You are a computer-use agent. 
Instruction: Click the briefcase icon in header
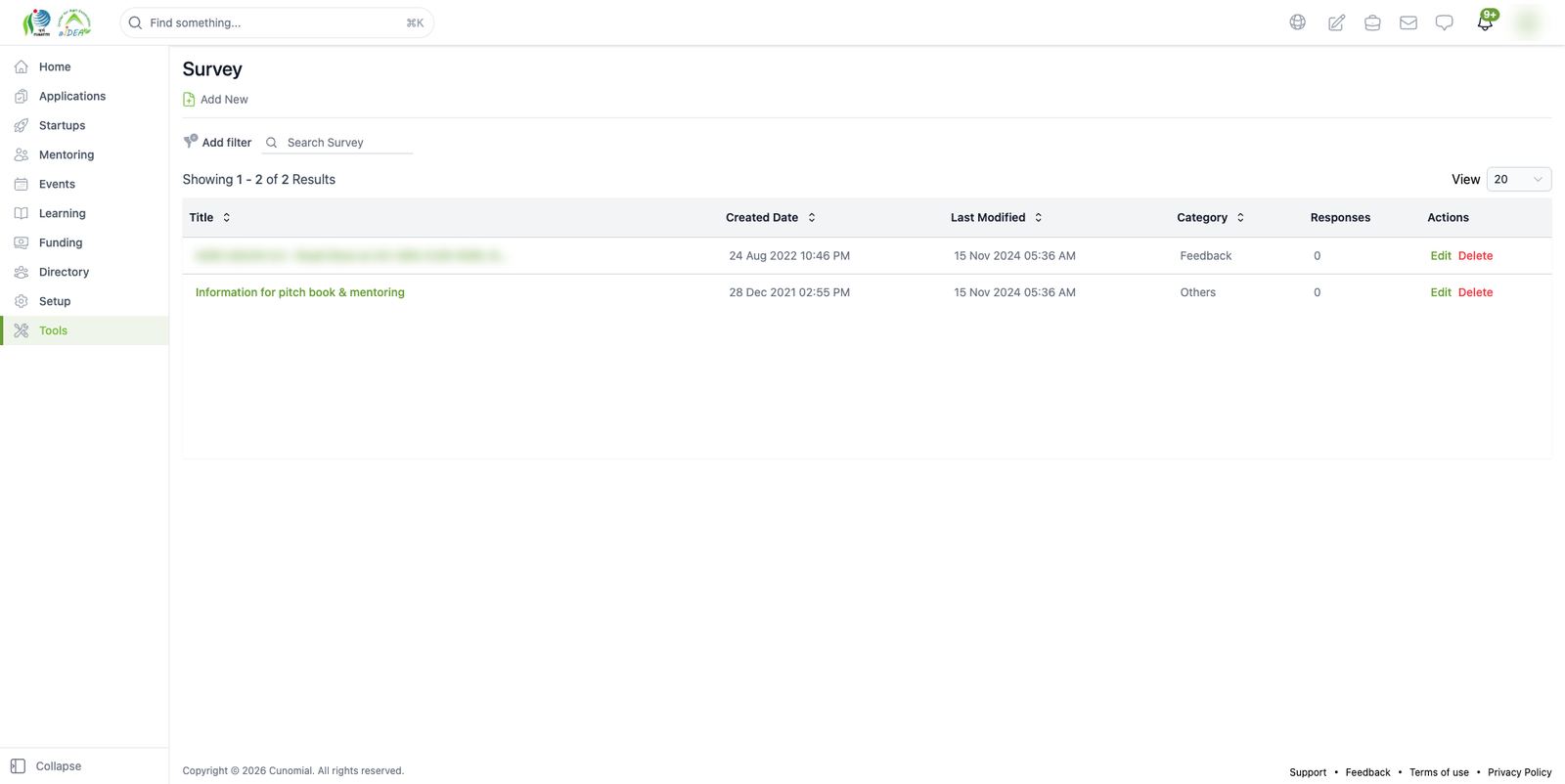click(x=1372, y=22)
